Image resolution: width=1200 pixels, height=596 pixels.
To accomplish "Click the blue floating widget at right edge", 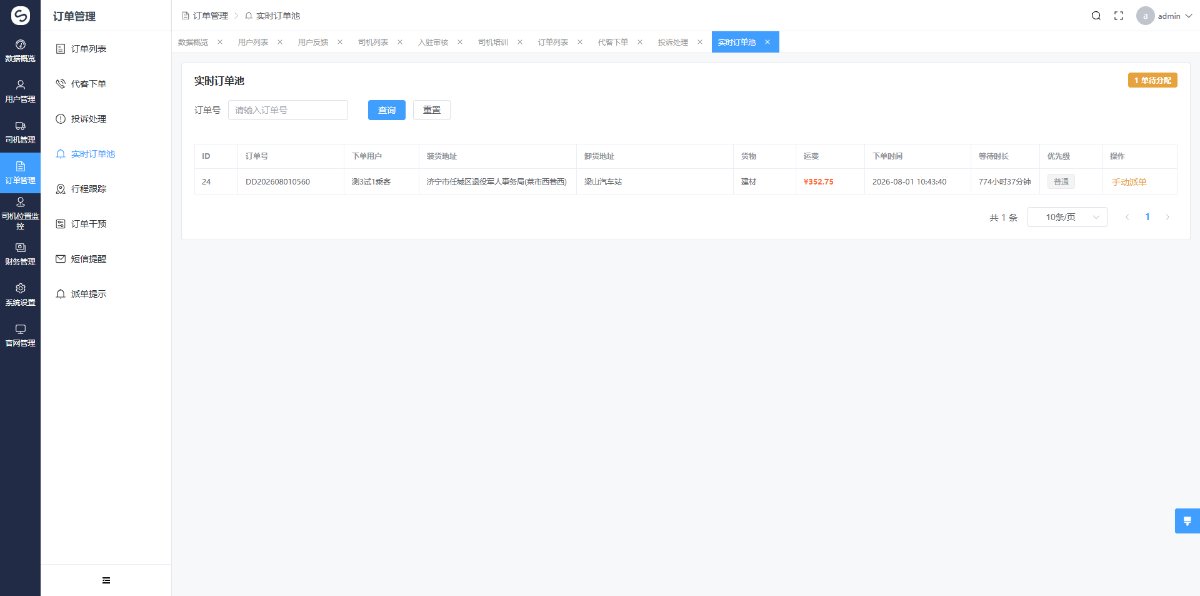I will click(1187, 521).
